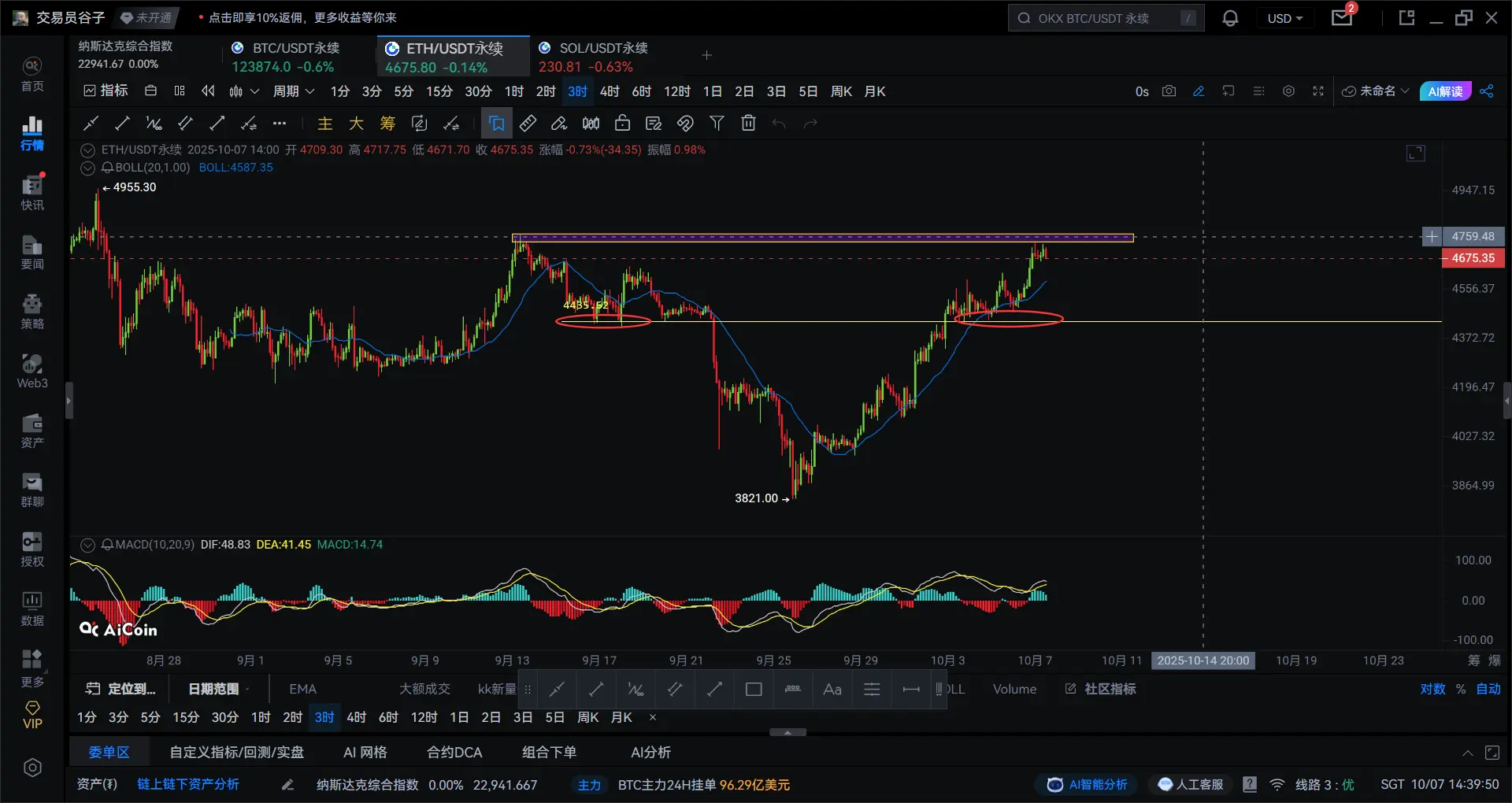This screenshot has height=803, width=1512.
Task: Open the USD currency dropdown
Action: tap(1284, 18)
